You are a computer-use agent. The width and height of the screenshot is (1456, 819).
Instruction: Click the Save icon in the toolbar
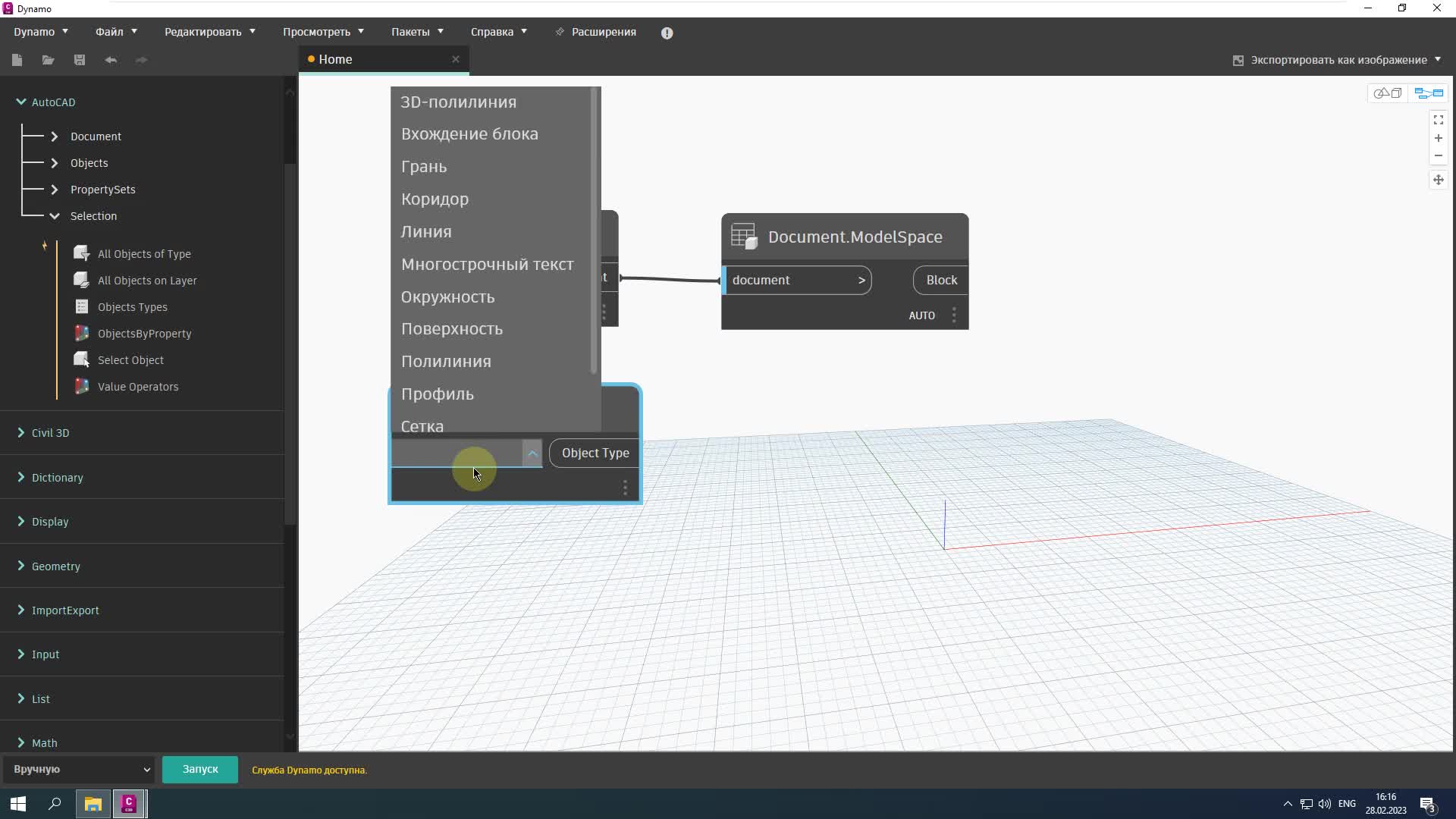coord(80,60)
